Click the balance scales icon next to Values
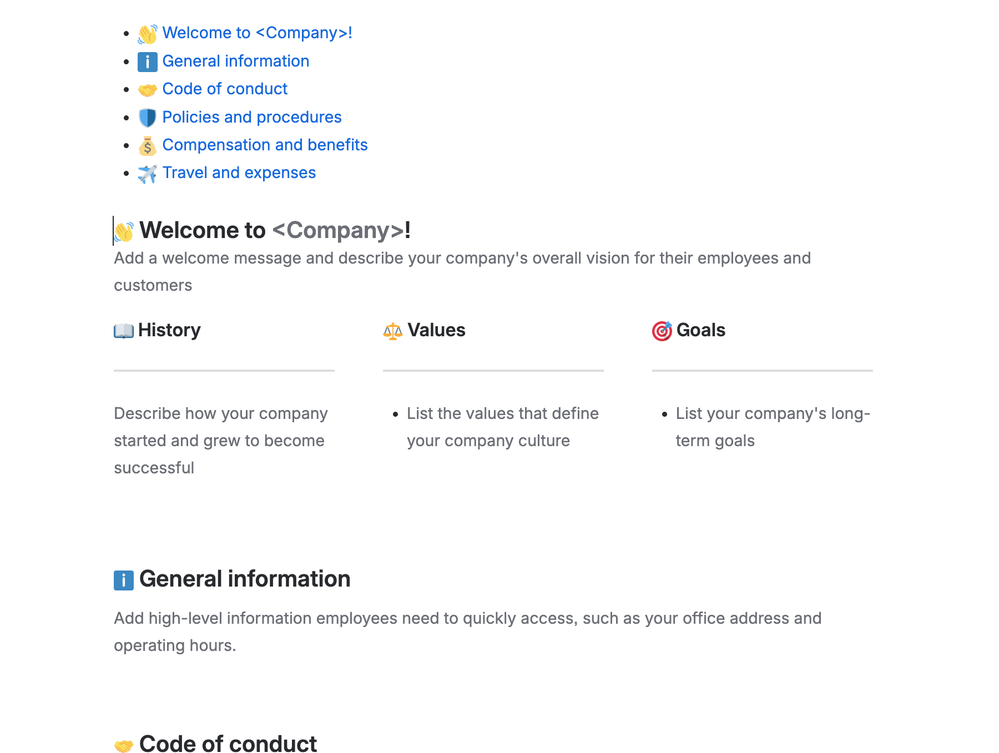Screen dimensions: 999x753 pos(393,331)
